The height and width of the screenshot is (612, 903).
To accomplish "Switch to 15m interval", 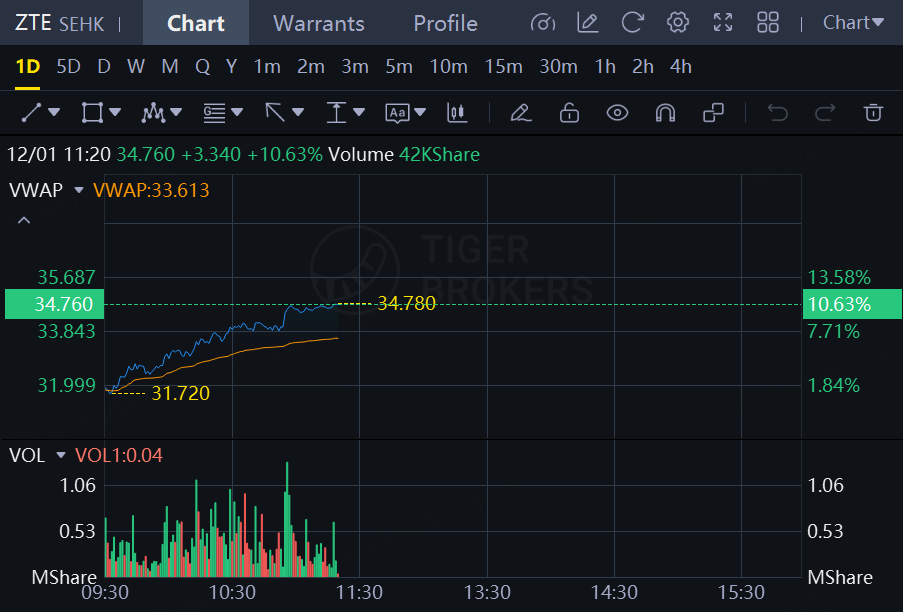I will pyautogui.click(x=503, y=67).
